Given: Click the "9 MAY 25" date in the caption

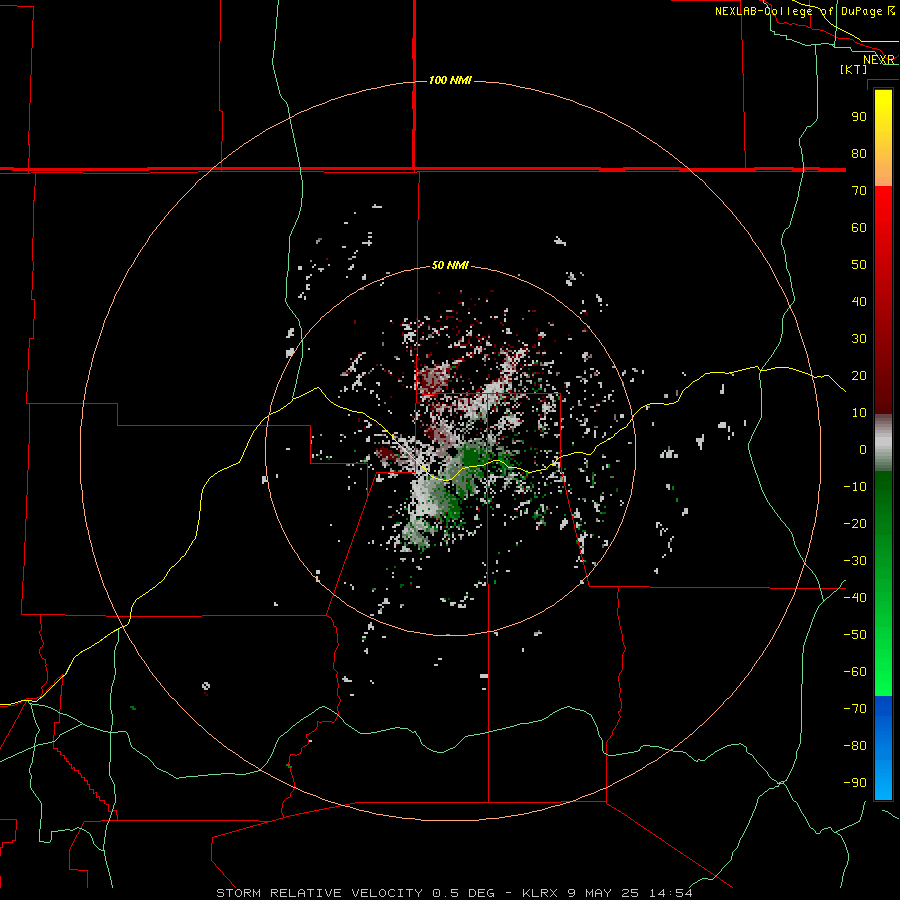Looking at the screenshot, I should (x=605, y=893).
